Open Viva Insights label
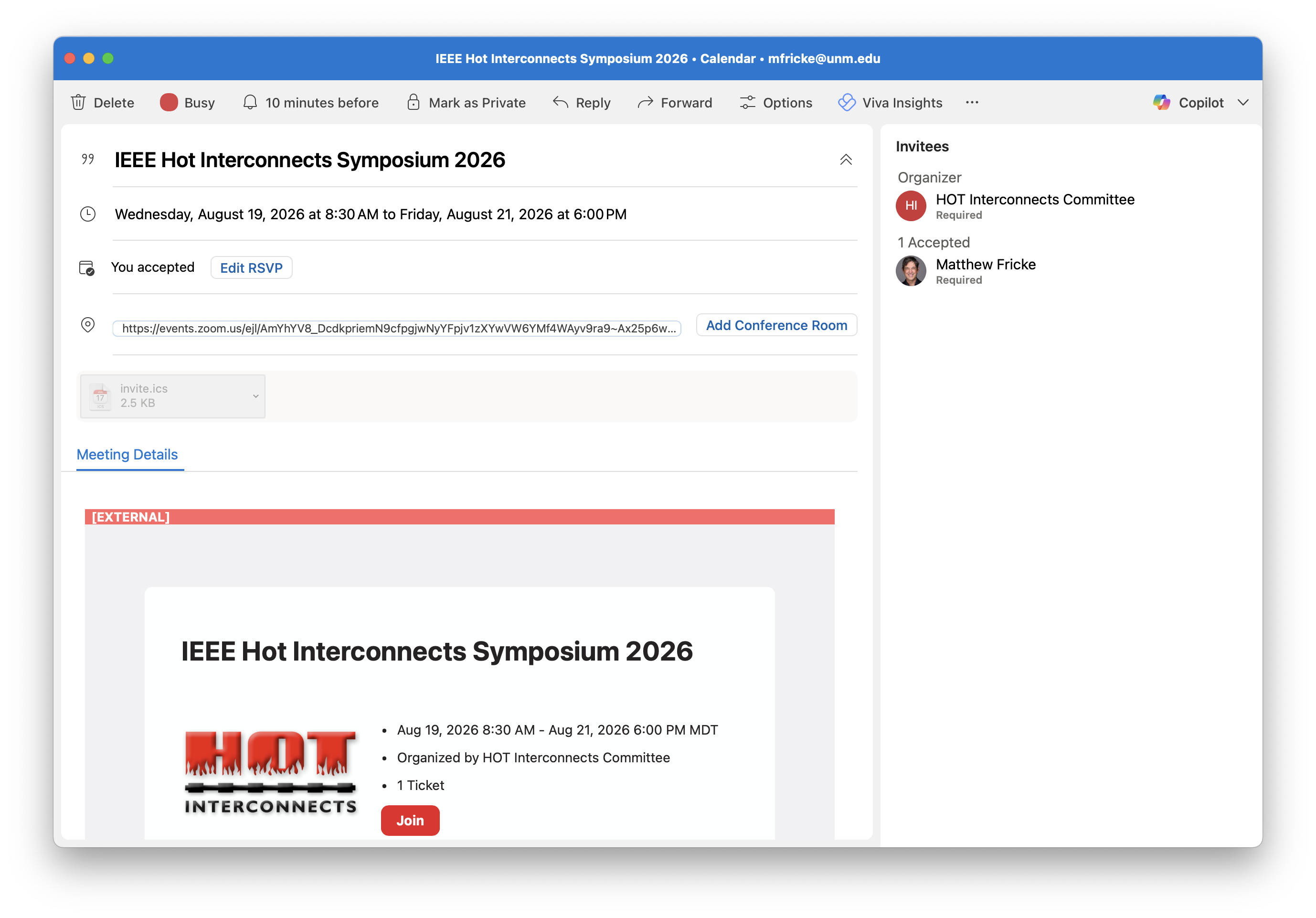Viewport: 1316px width, 918px height. pyautogui.click(x=902, y=103)
